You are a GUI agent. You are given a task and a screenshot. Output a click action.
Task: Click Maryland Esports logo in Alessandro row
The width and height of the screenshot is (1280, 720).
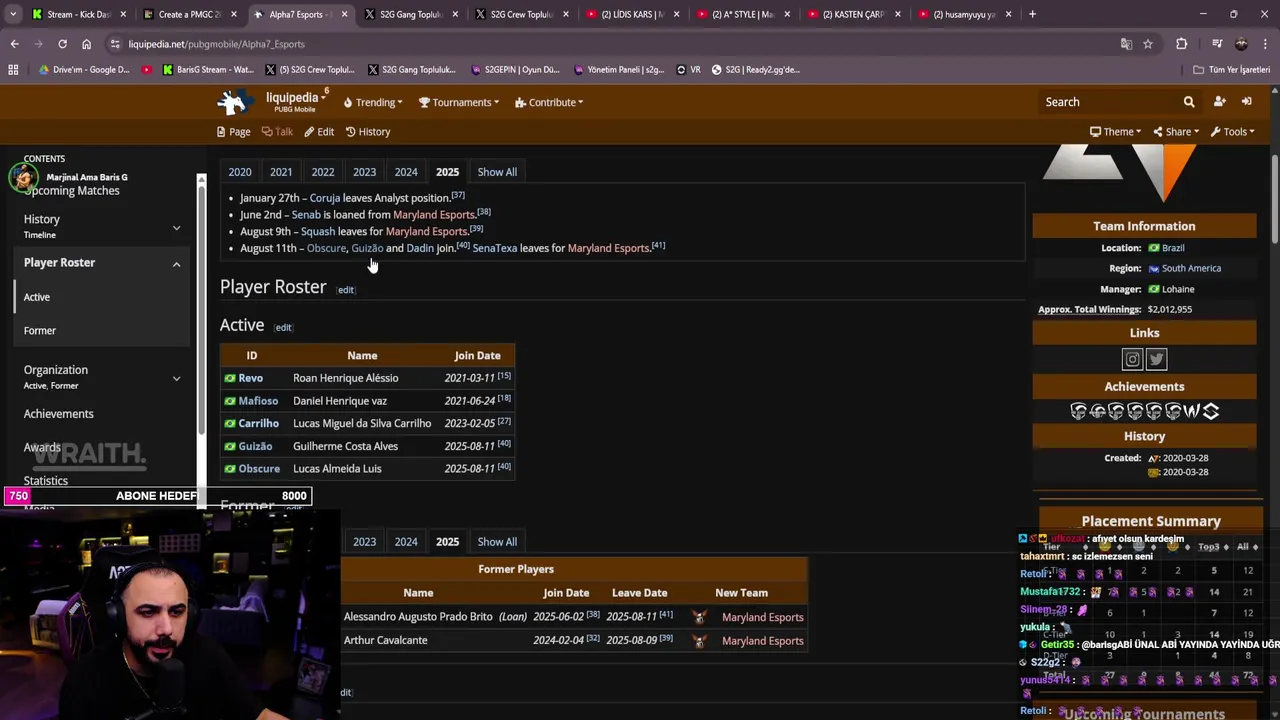pos(699,617)
